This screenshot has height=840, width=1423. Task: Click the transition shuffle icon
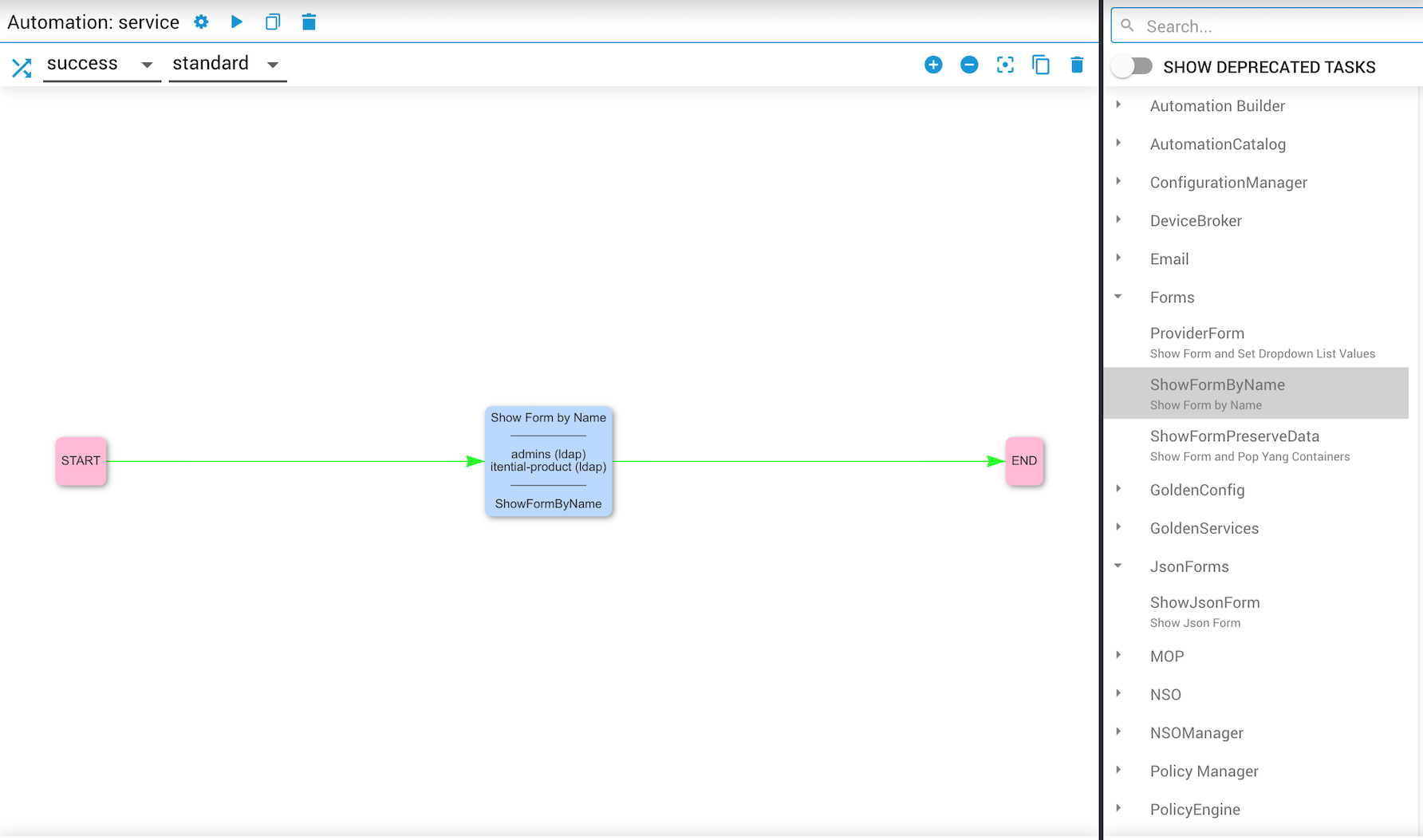click(22, 68)
